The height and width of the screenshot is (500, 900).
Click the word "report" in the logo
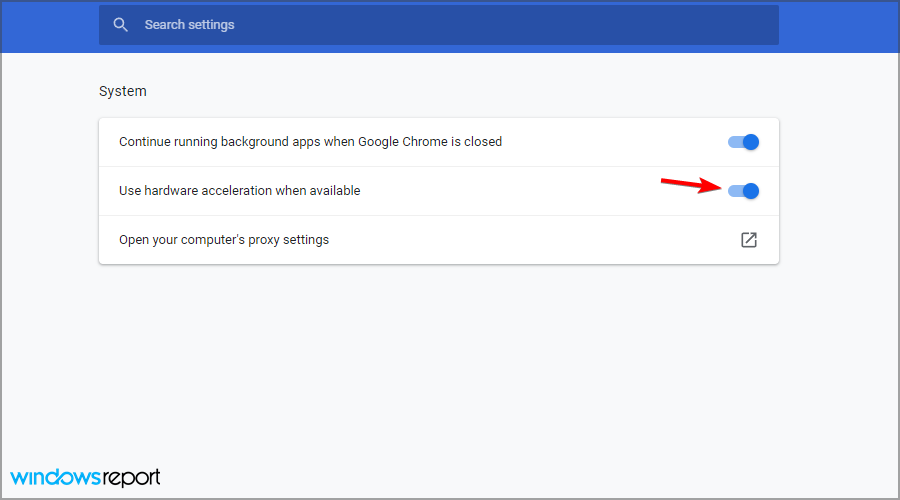[131, 478]
